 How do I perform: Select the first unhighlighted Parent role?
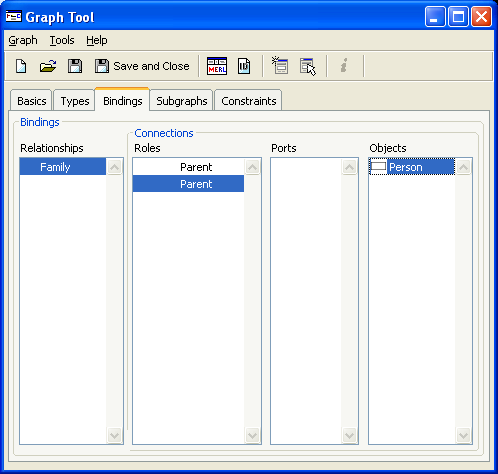click(188, 167)
